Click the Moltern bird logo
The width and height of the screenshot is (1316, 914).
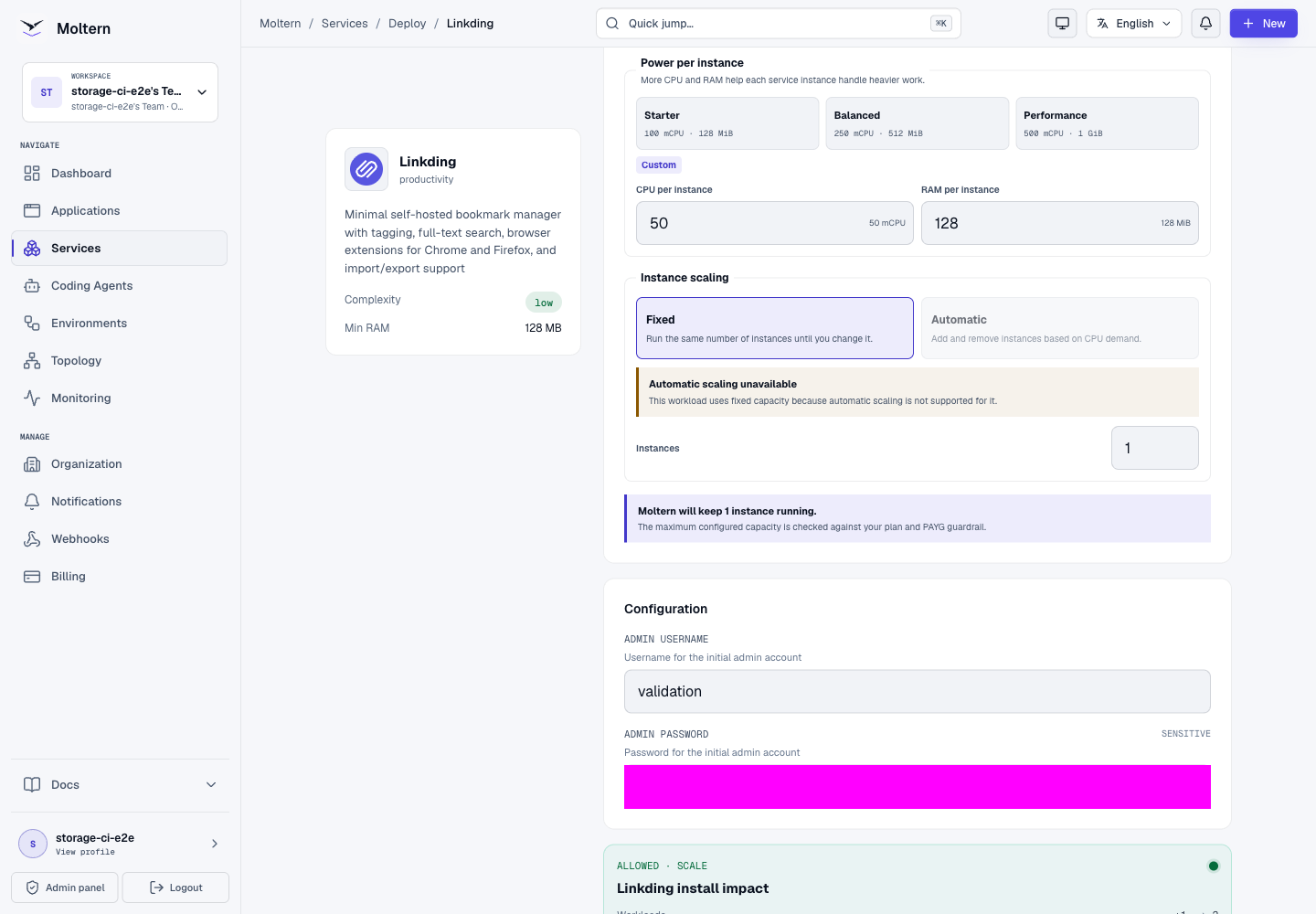click(x=32, y=28)
